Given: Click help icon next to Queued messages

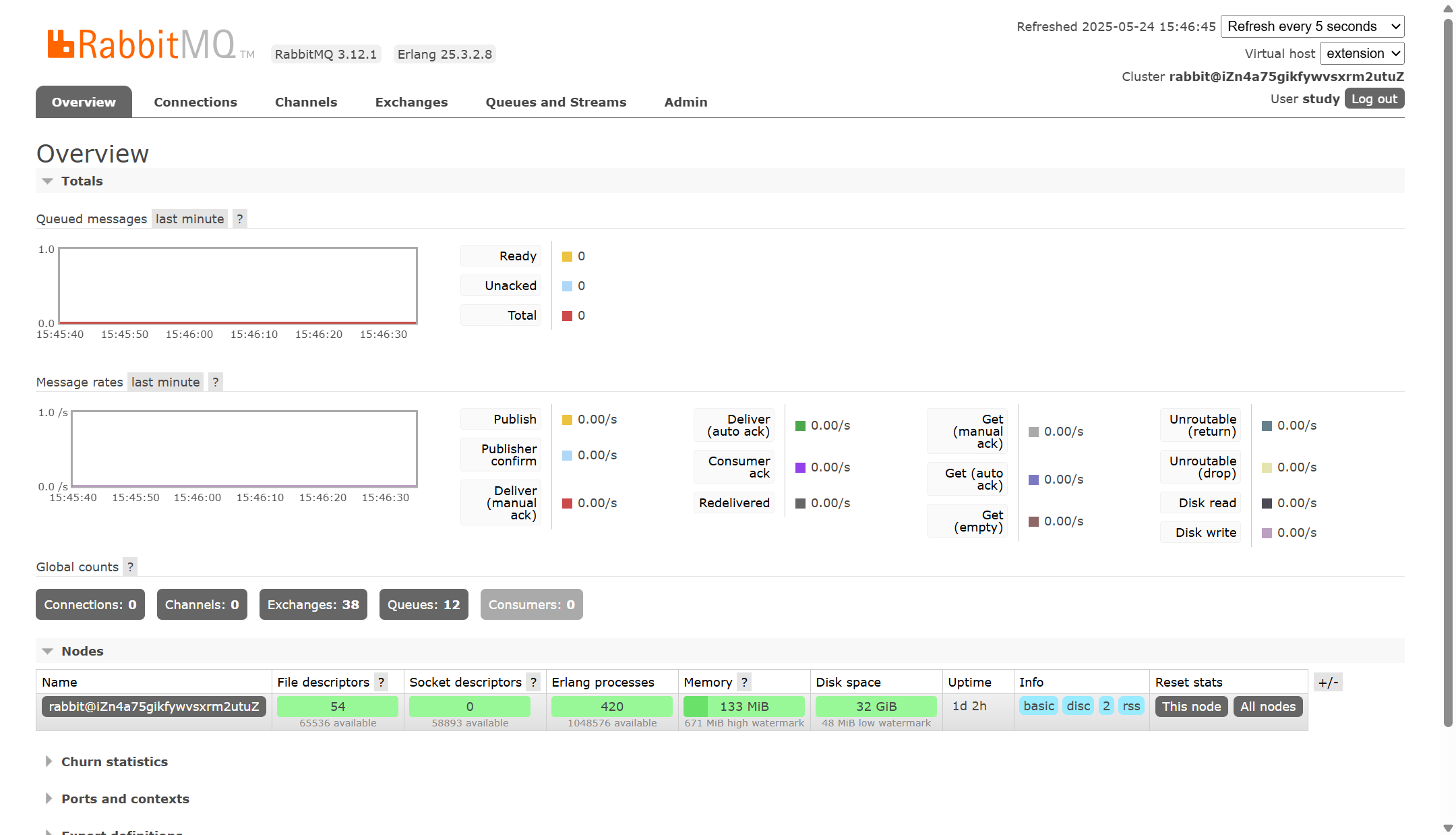Looking at the screenshot, I should 239,219.
